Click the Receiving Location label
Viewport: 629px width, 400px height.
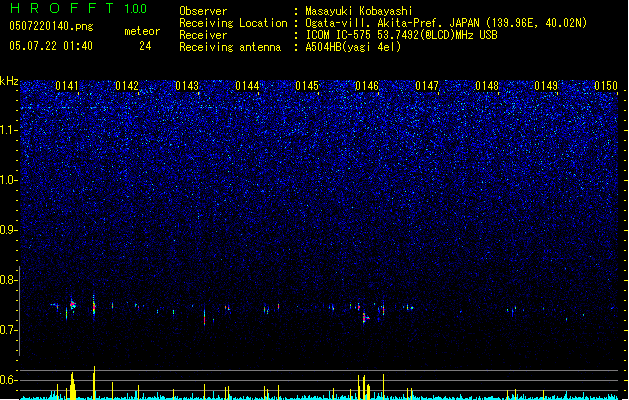[233, 23]
